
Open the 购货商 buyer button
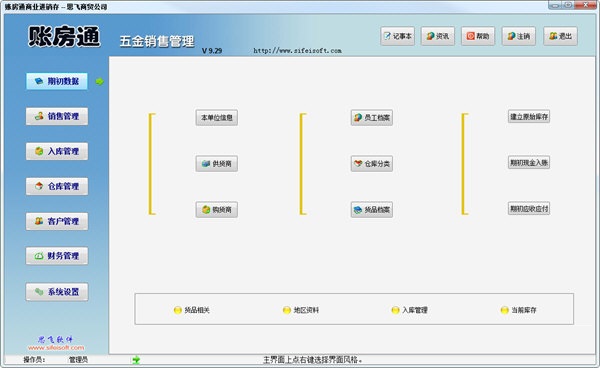point(217,210)
